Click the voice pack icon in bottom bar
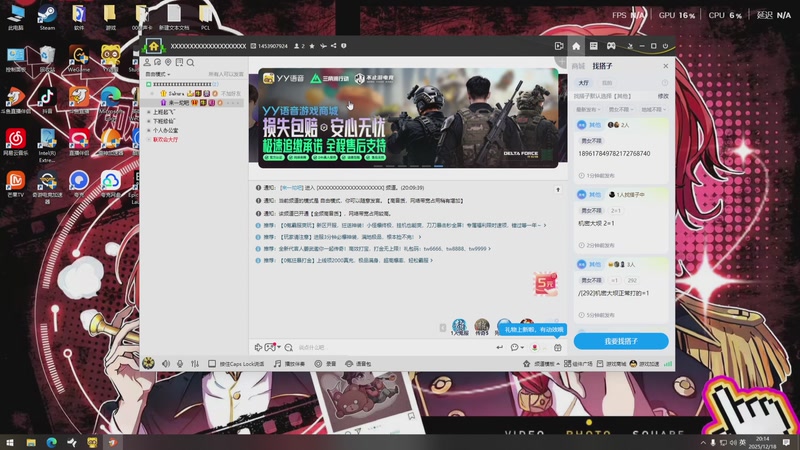 pyautogui.click(x=349, y=364)
